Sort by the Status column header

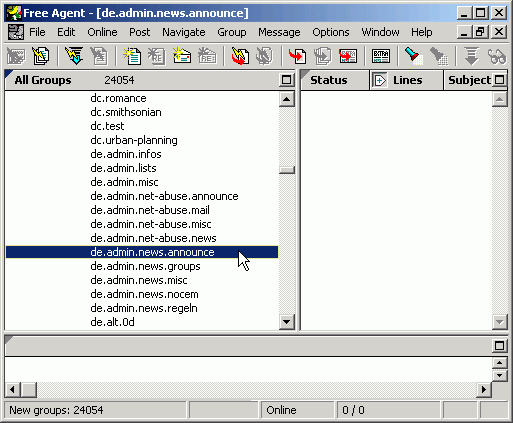point(335,80)
